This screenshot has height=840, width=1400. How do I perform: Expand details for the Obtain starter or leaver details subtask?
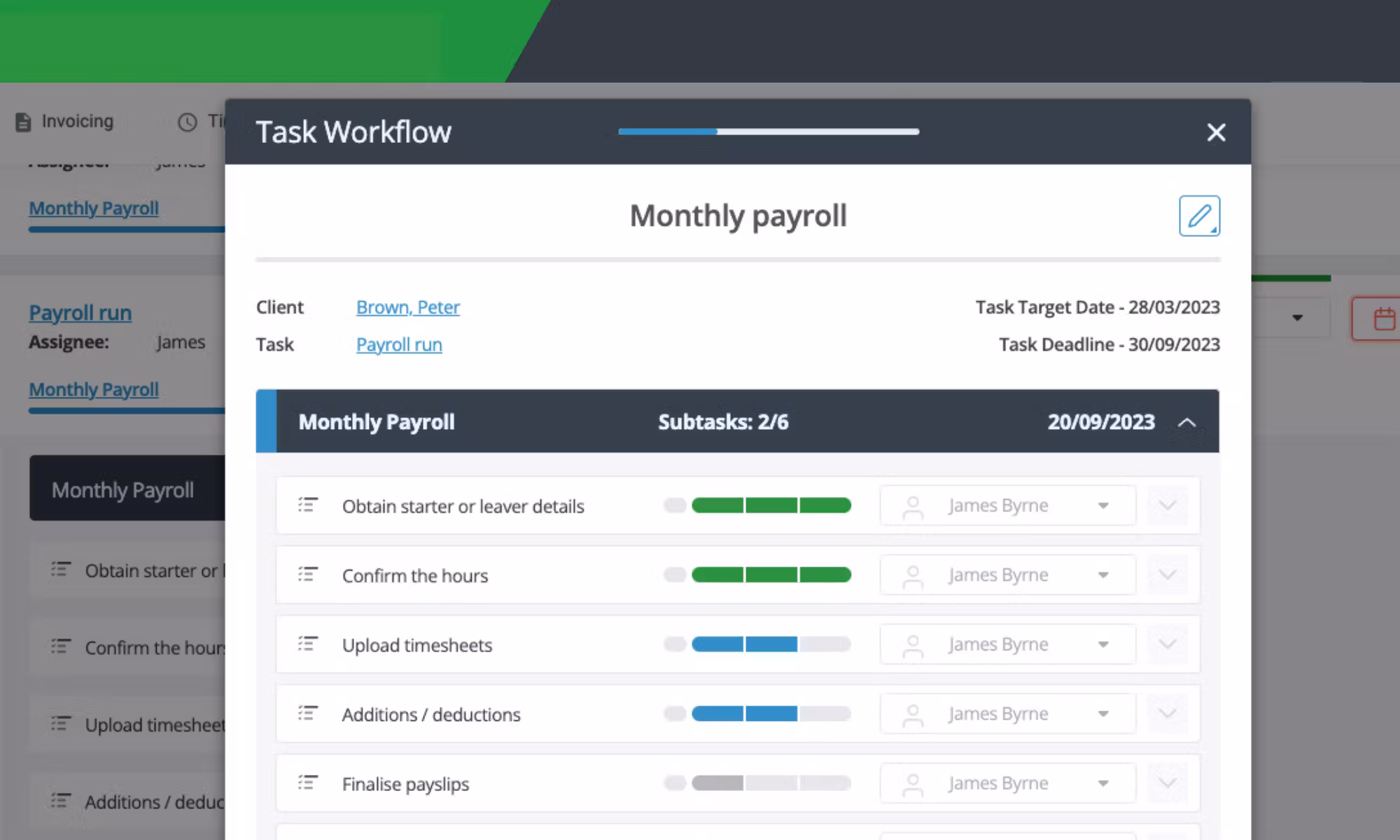click(x=1167, y=505)
